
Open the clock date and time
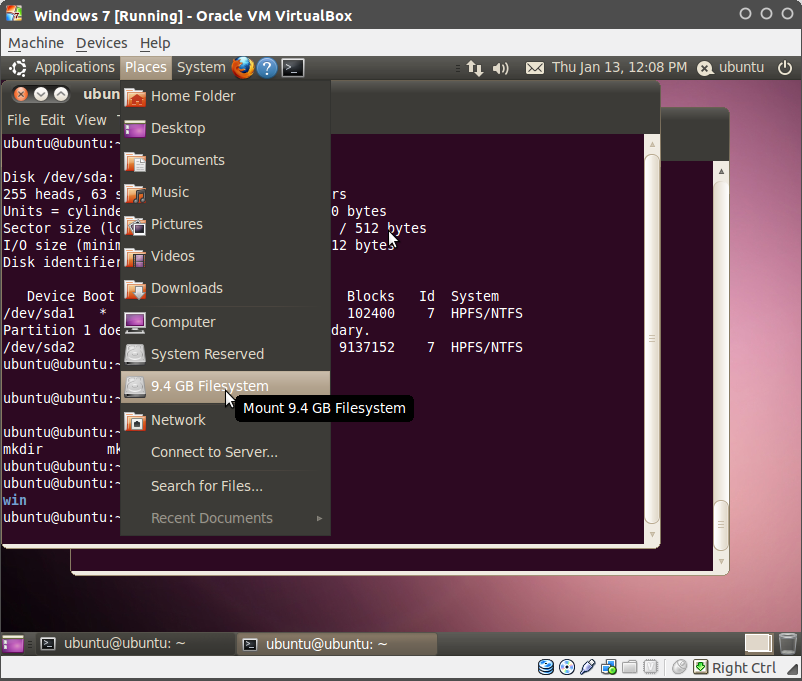point(619,68)
